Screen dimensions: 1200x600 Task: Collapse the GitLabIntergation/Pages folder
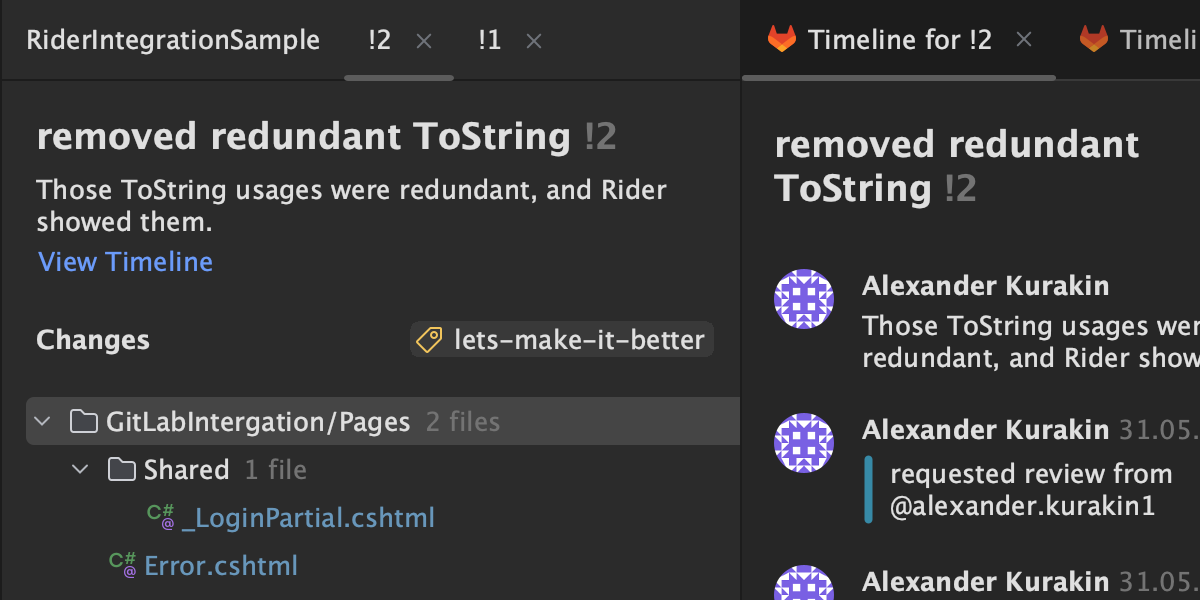pyautogui.click(x=42, y=422)
